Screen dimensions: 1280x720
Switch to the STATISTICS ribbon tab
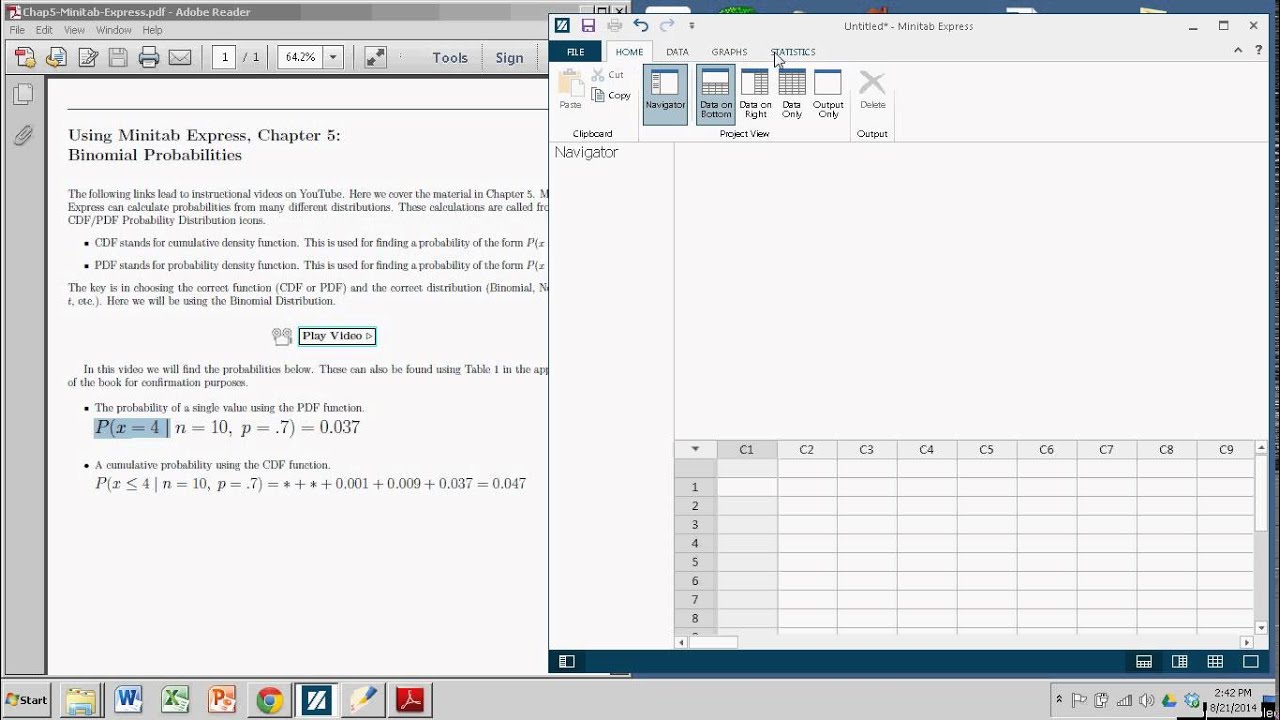tap(793, 52)
